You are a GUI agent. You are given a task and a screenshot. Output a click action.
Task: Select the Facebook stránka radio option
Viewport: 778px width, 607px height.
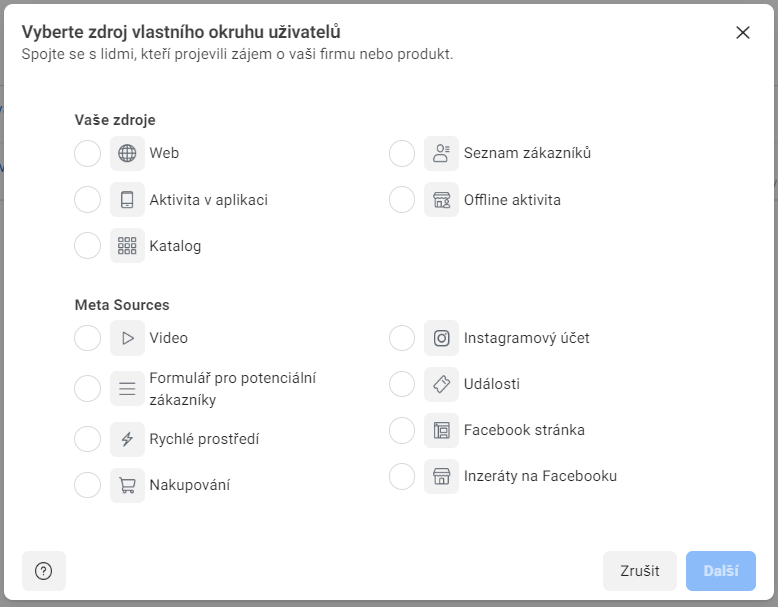click(402, 430)
